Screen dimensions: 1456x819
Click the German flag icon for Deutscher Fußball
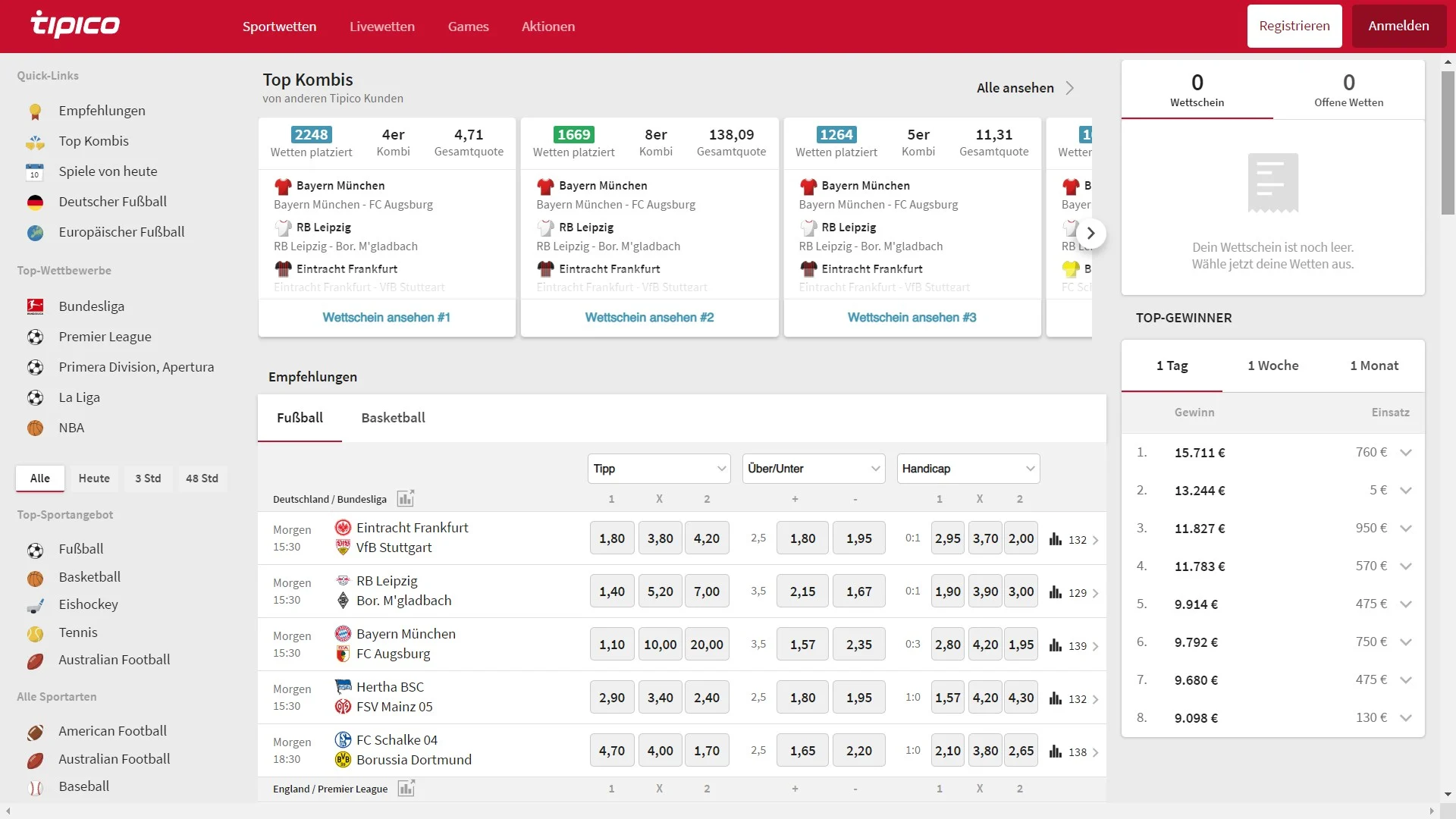(35, 202)
